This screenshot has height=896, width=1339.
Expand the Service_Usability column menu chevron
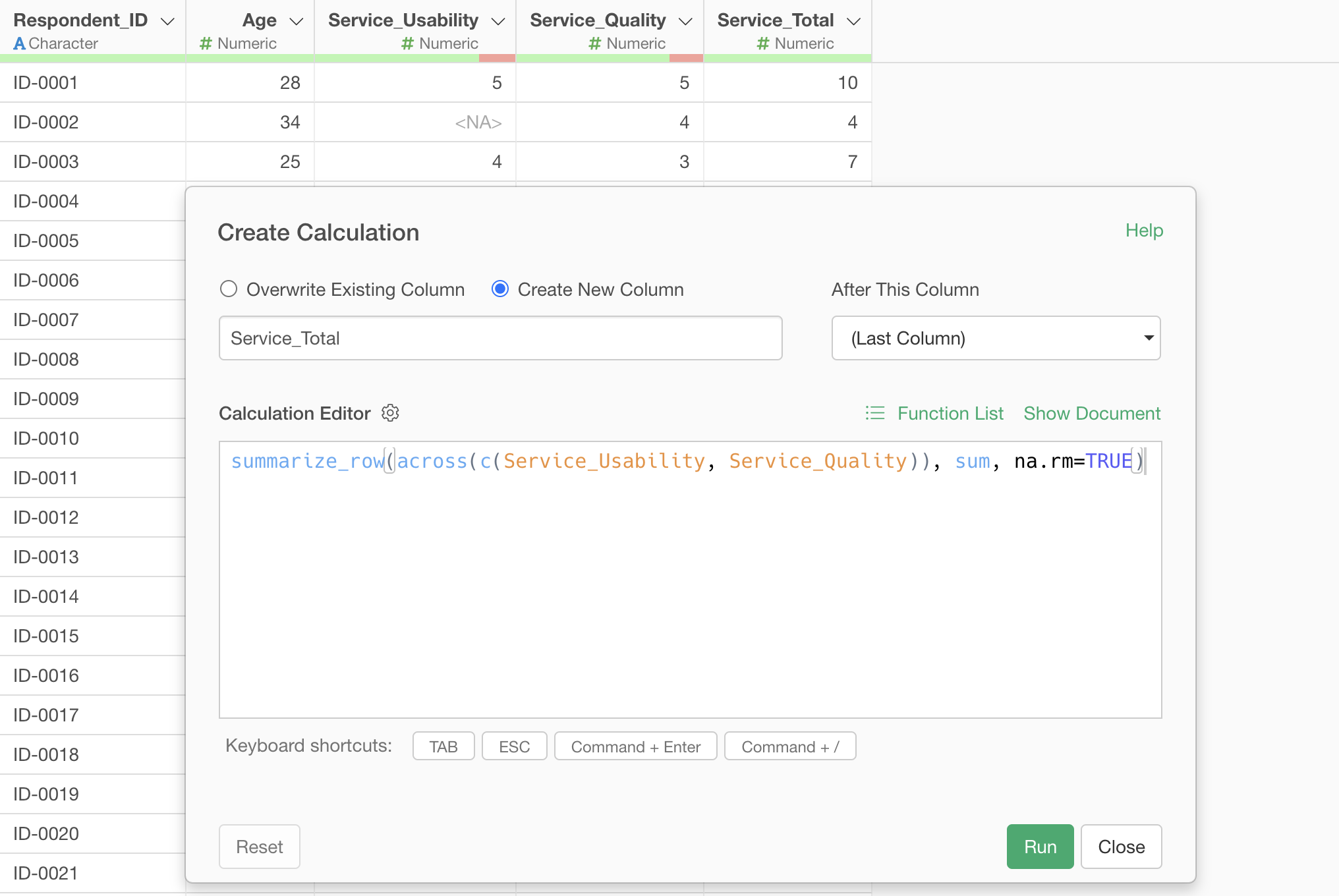[x=498, y=21]
